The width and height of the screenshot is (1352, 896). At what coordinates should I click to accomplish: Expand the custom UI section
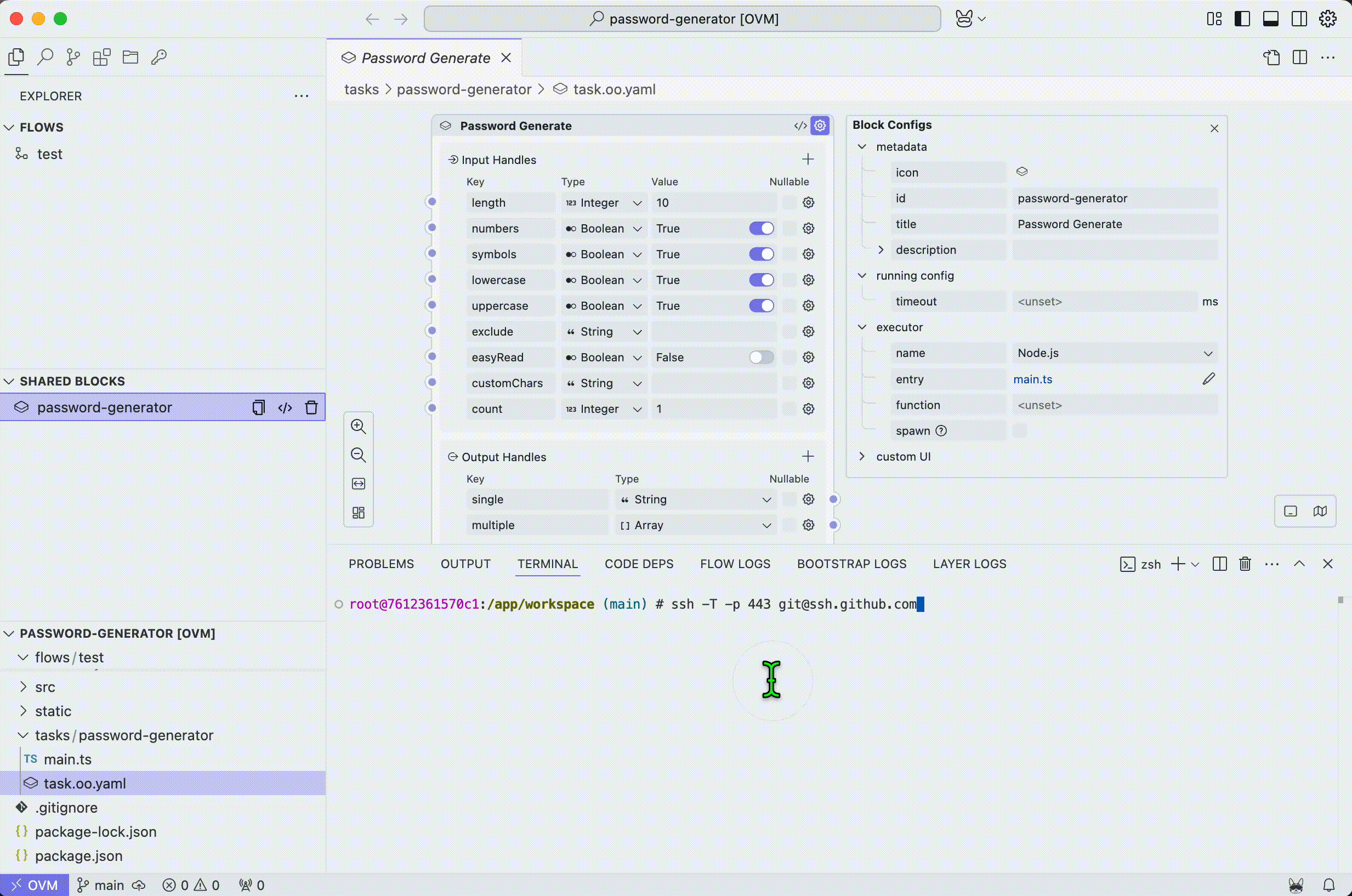pyautogui.click(x=862, y=457)
